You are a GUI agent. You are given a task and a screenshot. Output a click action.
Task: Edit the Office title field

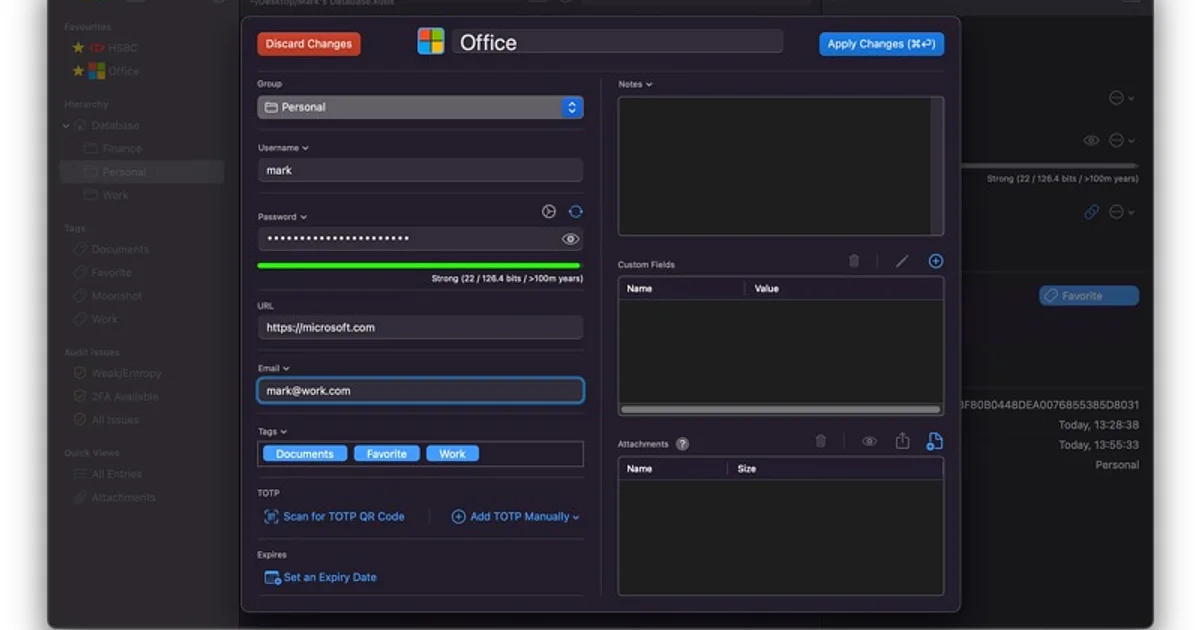pos(617,42)
